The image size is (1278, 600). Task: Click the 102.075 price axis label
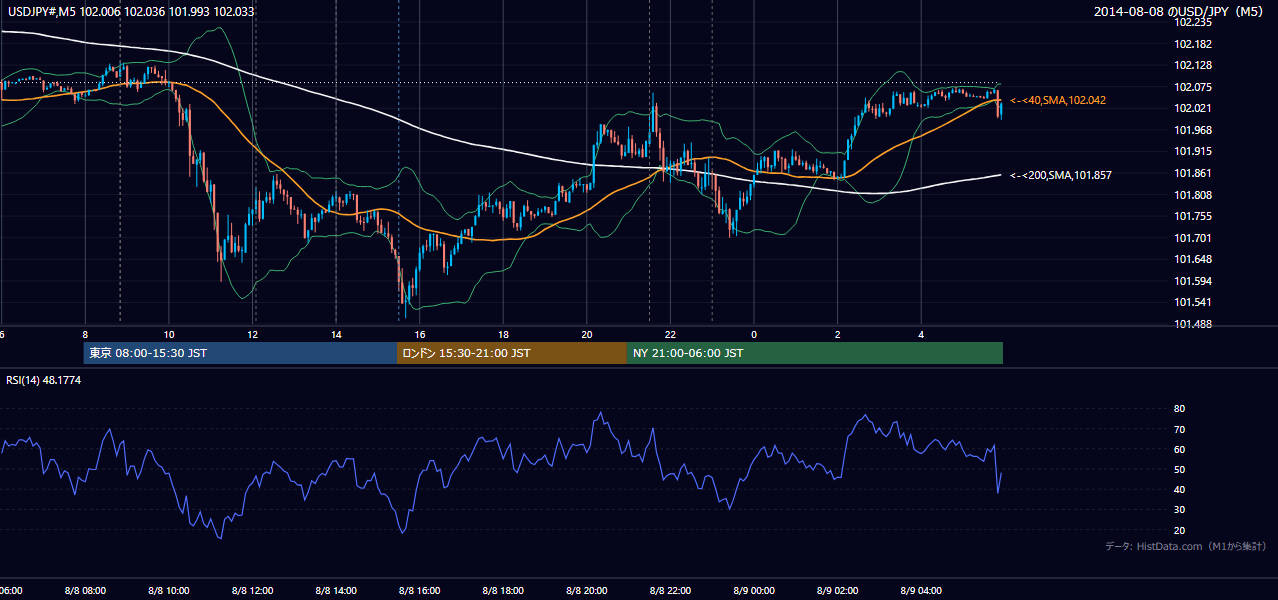1195,87
